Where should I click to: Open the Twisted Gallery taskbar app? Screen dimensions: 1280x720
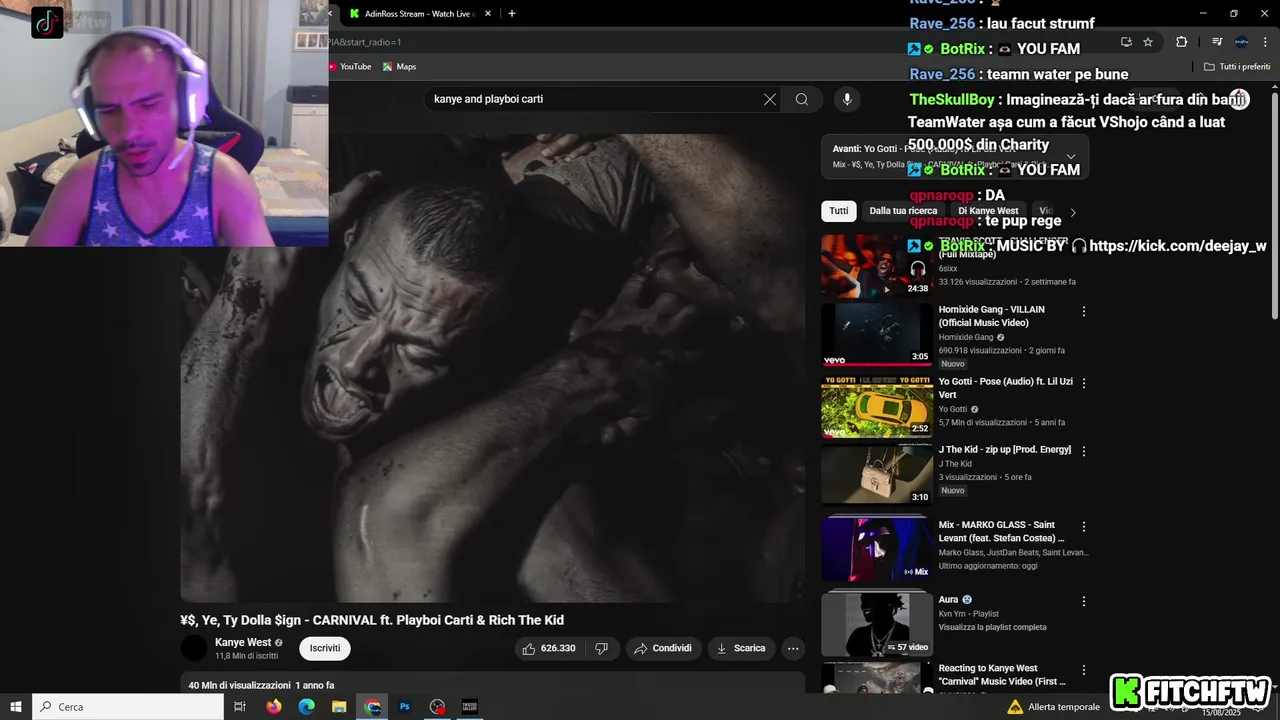point(470,706)
